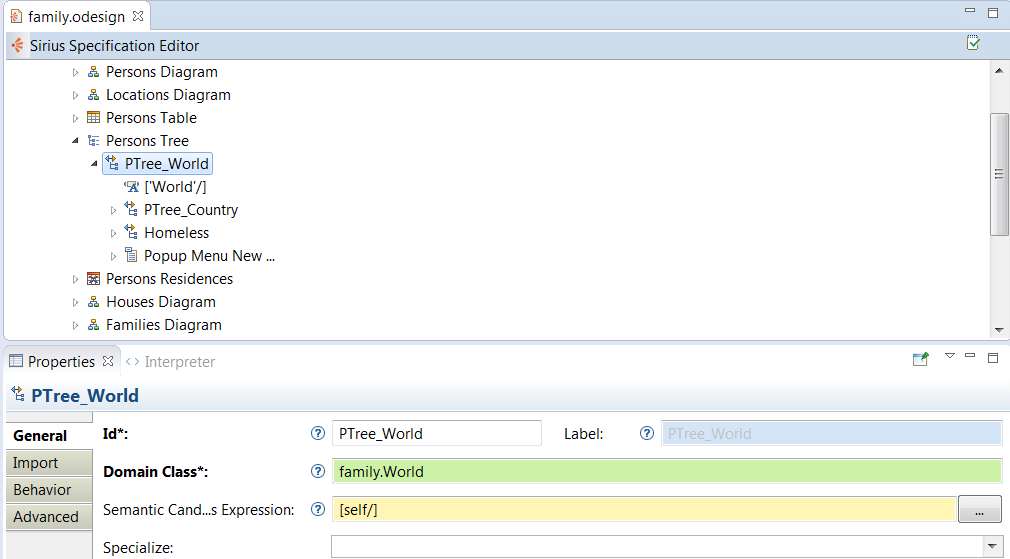This screenshot has height=559, width=1010.
Task: Open the Behavior properties tab
Action: click(x=42, y=490)
